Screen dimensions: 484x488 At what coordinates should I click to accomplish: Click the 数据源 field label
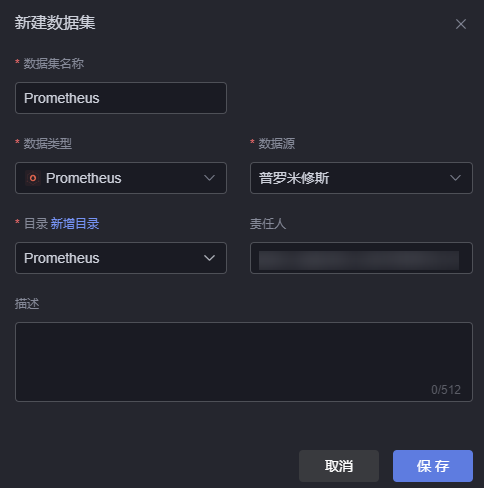[x=277, y=144]
